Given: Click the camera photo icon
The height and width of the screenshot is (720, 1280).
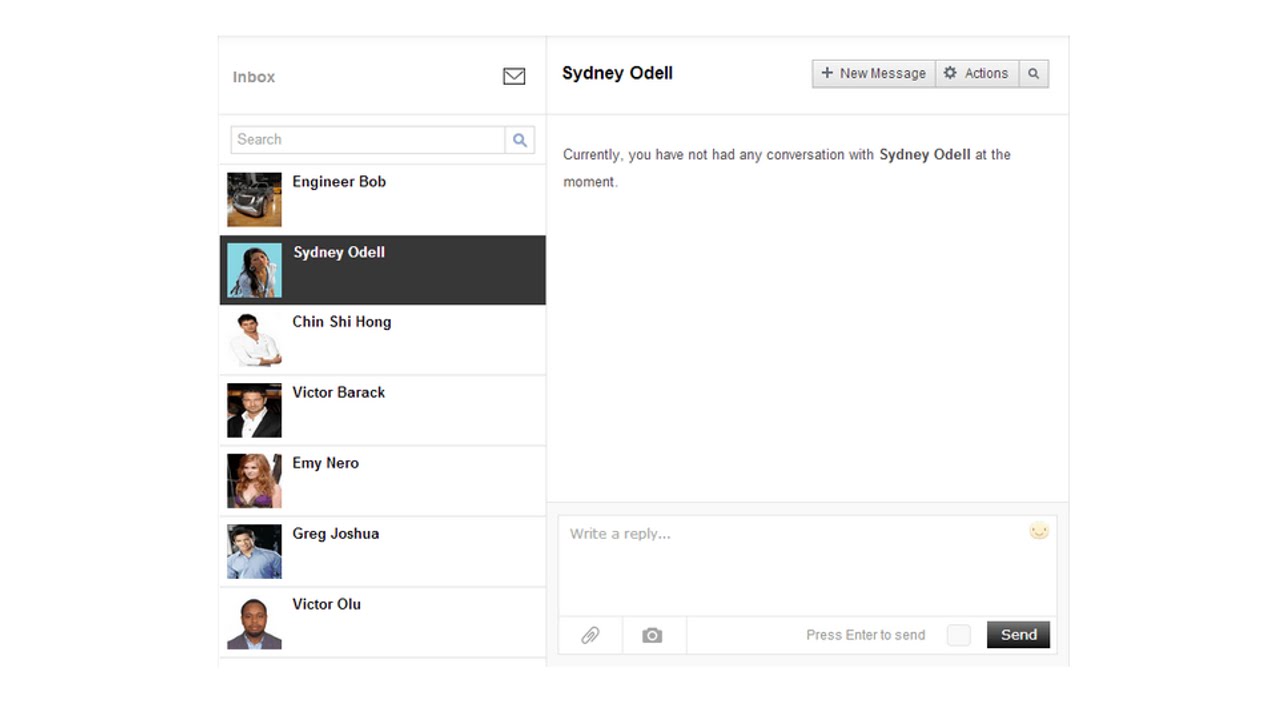Looking at the screenshot, I should point(652,635).
